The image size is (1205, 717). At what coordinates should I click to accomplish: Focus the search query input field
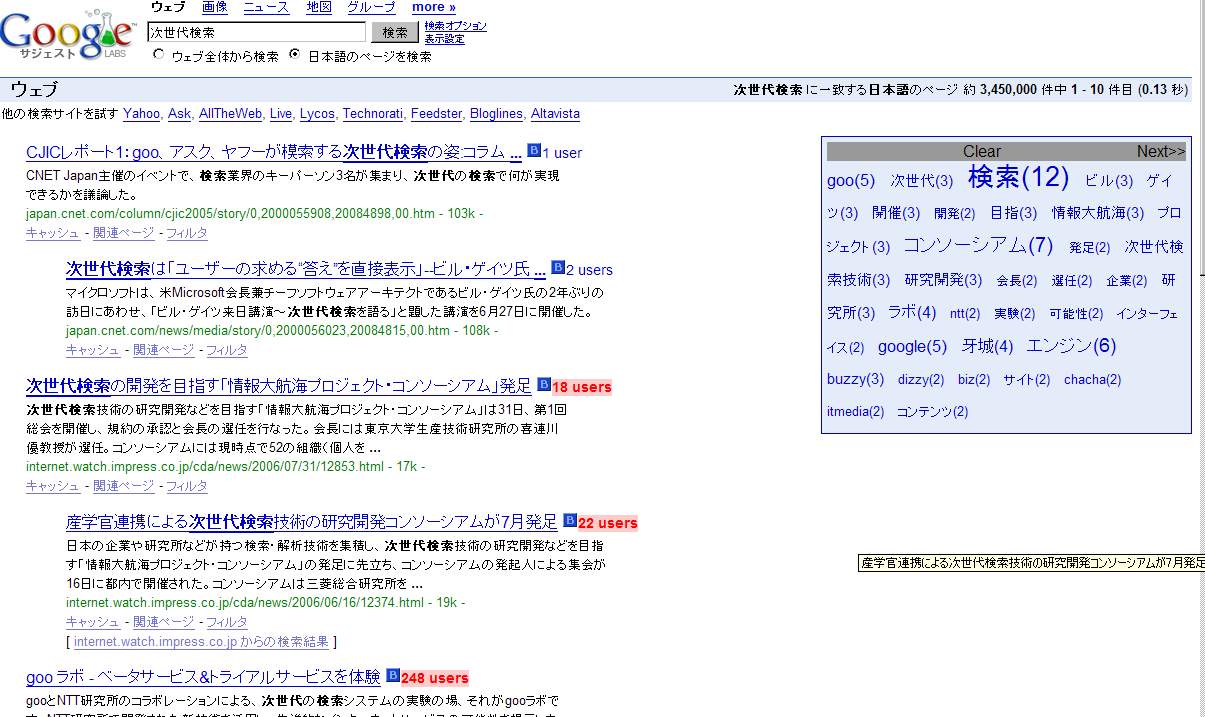point(257,32)
